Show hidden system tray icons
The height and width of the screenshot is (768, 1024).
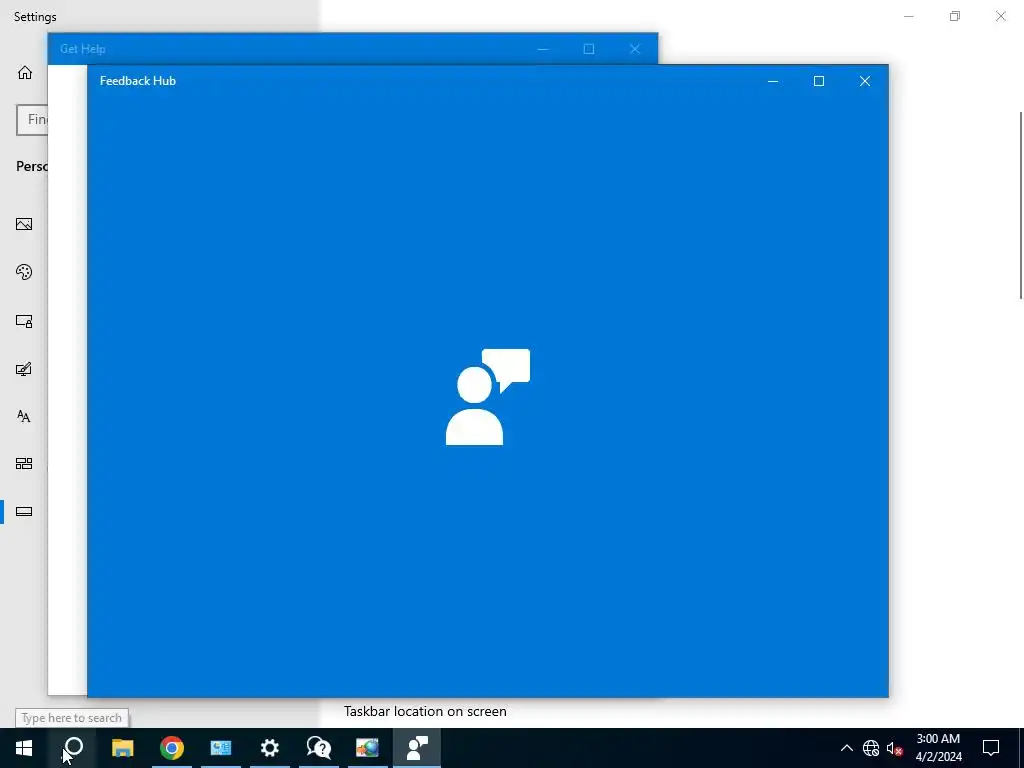point(846,748)
